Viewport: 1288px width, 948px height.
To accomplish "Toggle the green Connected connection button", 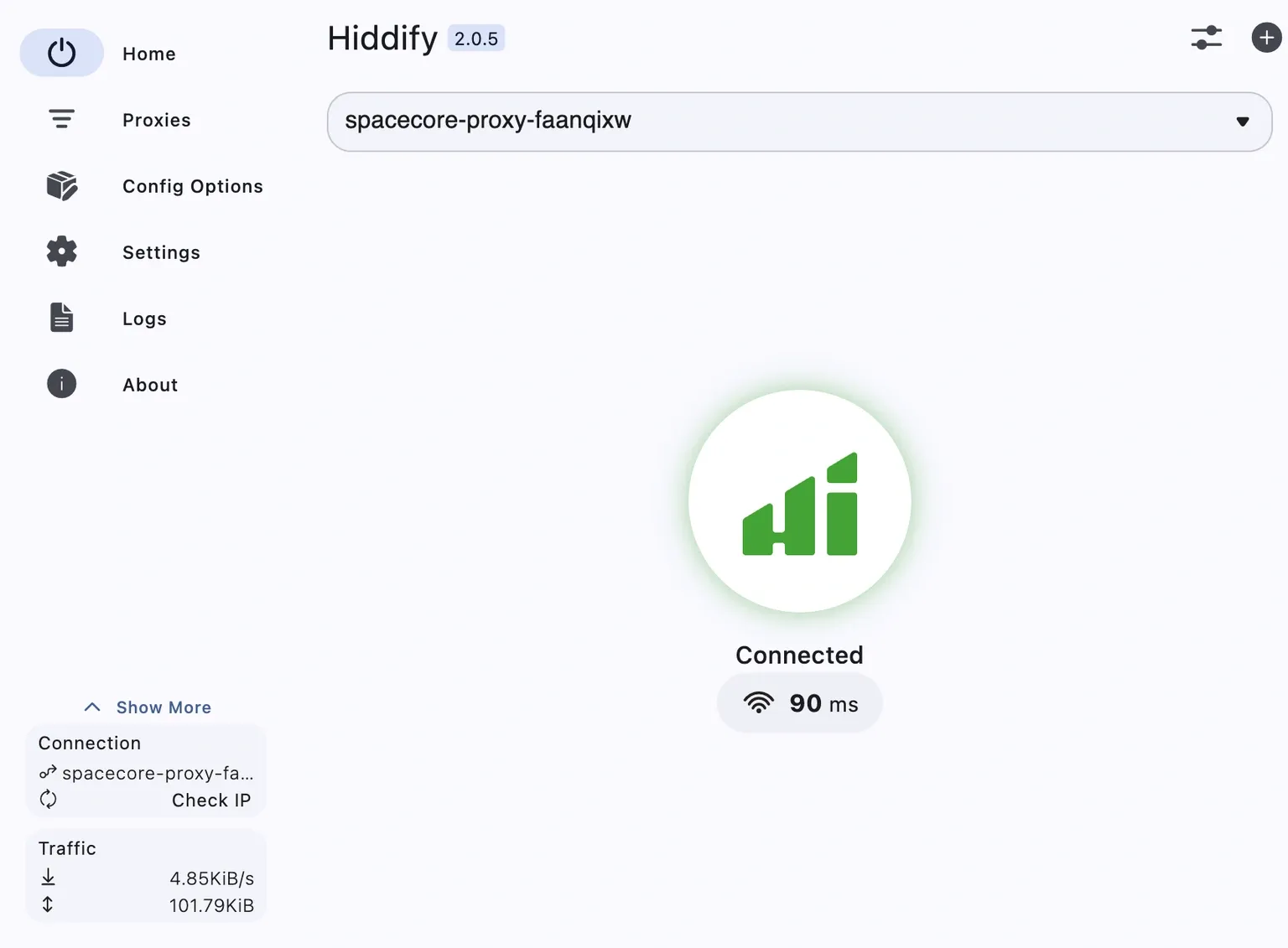I will [x=799, y=501].
